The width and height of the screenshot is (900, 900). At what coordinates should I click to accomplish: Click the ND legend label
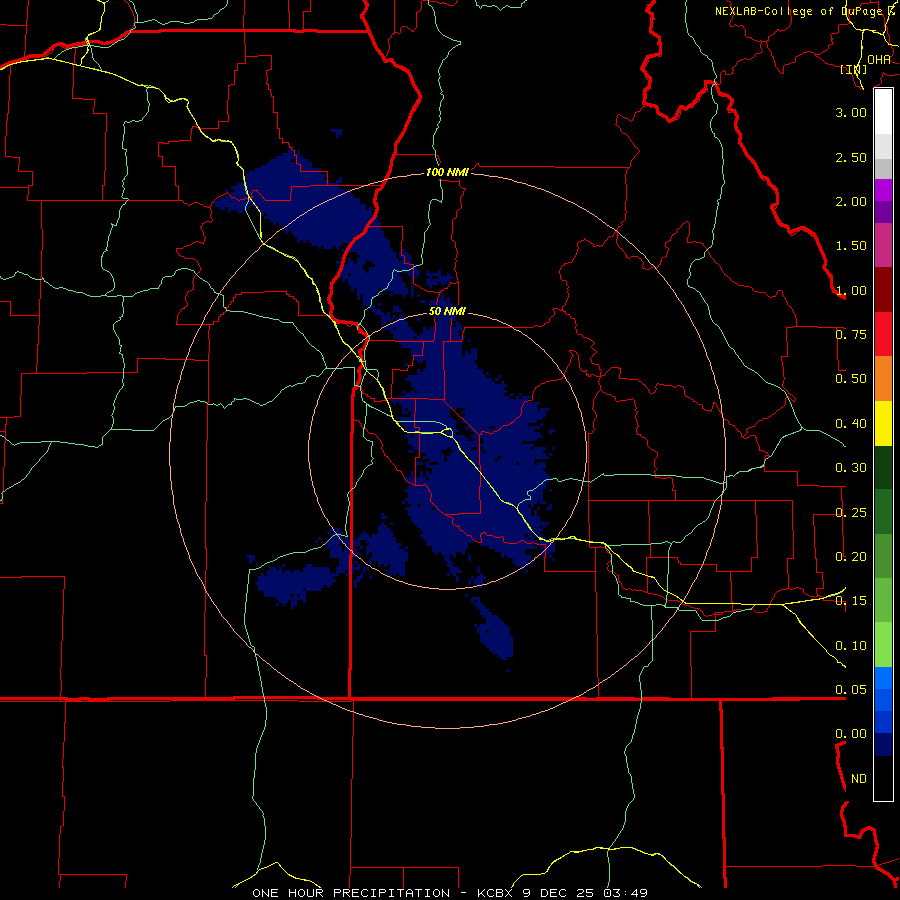(x=859, y=779)
